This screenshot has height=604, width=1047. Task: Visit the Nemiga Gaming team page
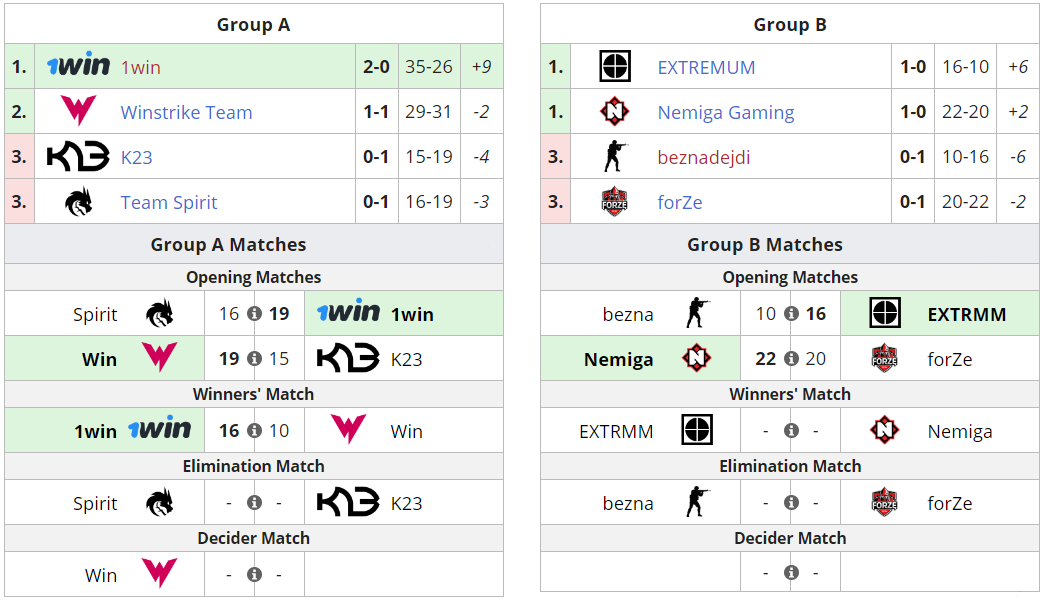click(x=725, y=112)
